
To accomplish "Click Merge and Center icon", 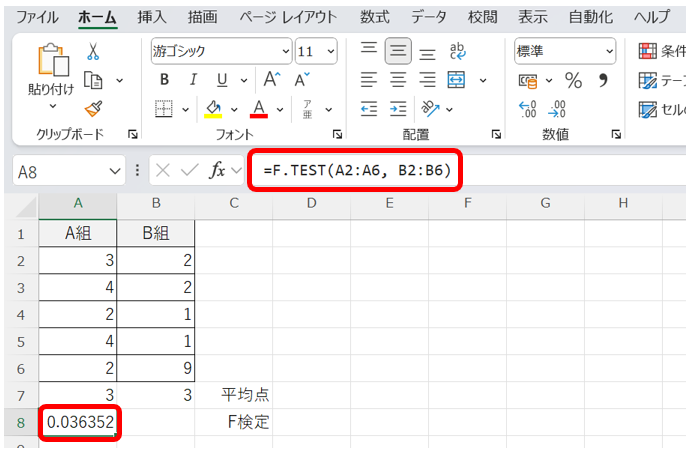I will (456, 80).
